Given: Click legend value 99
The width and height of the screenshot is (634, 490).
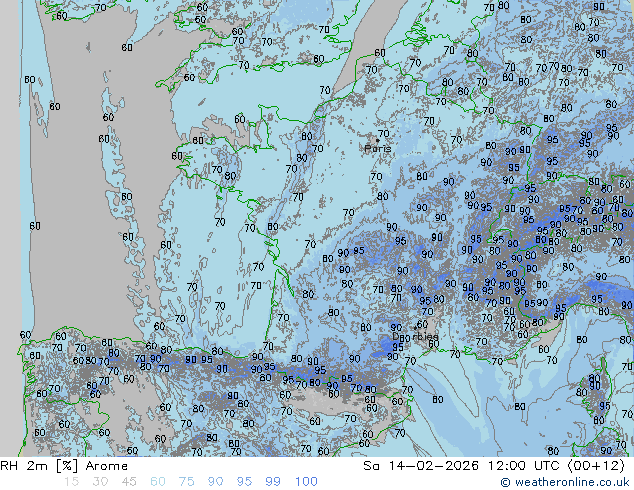Looking at the screenshot, I should (273, 482).
